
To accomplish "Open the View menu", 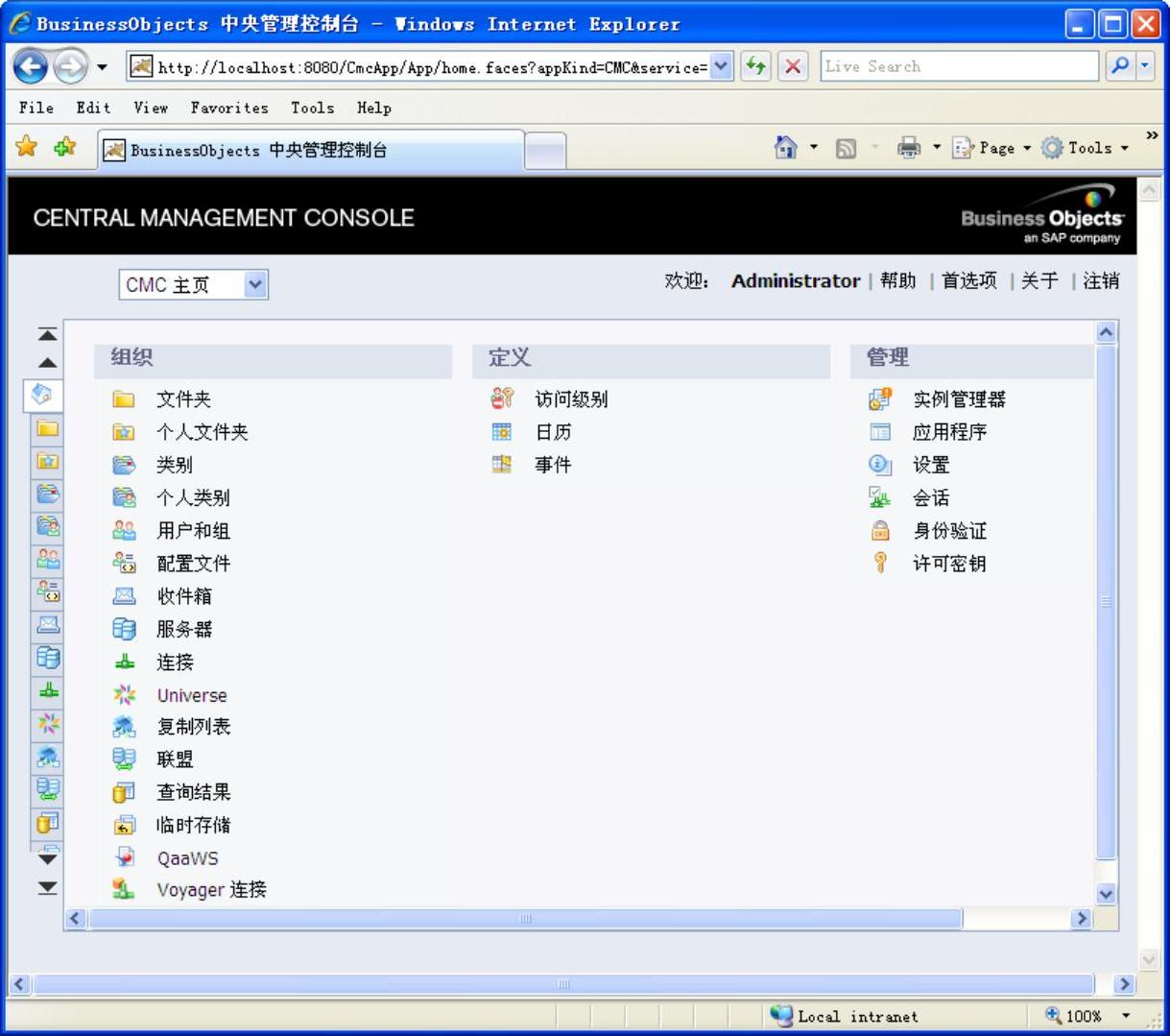I will pos(151,108).
